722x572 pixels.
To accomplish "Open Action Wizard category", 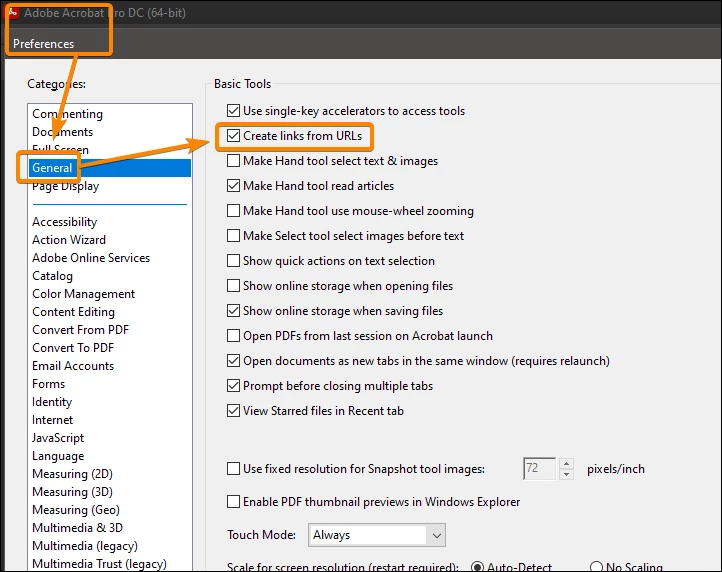I will pos(69,240).
